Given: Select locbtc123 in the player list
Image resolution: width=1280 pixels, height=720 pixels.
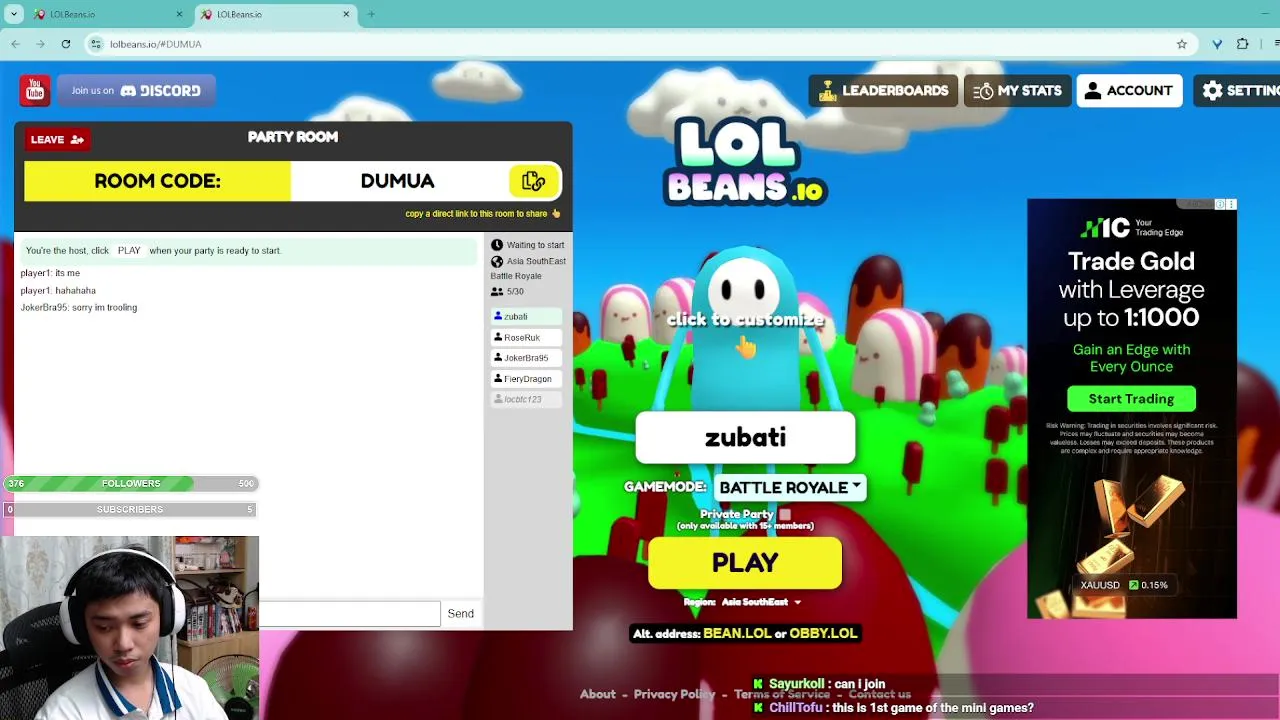Looking at the screenshot, I should pos(525,399).
